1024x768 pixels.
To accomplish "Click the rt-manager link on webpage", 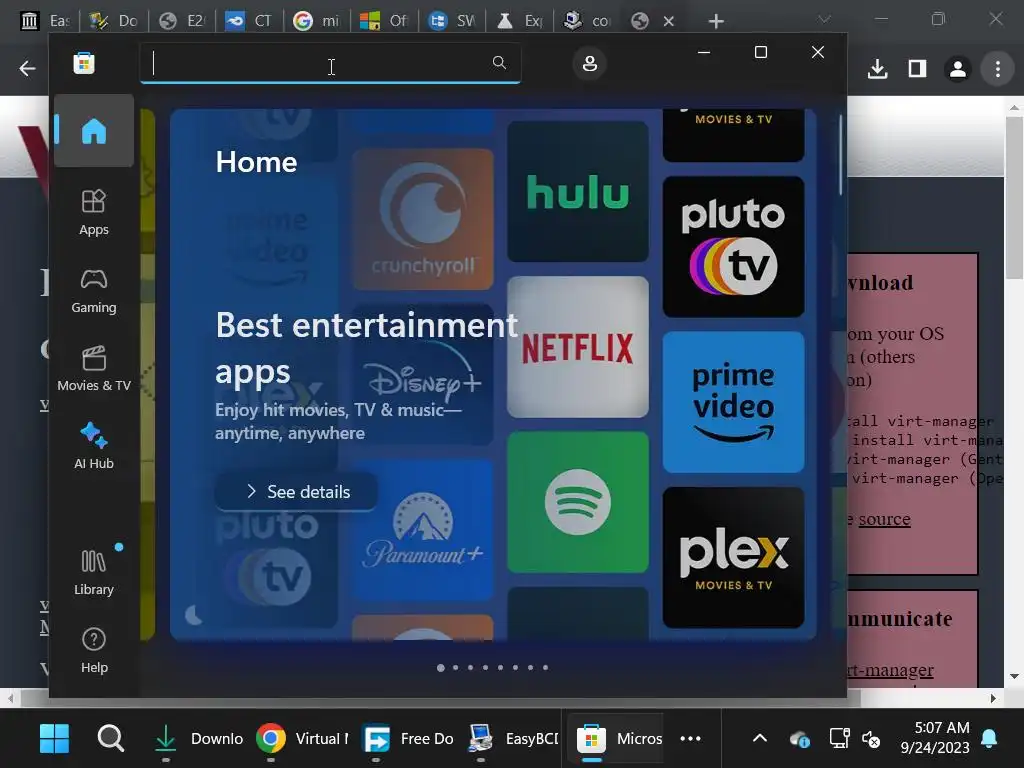I will [x=891, y=670].
